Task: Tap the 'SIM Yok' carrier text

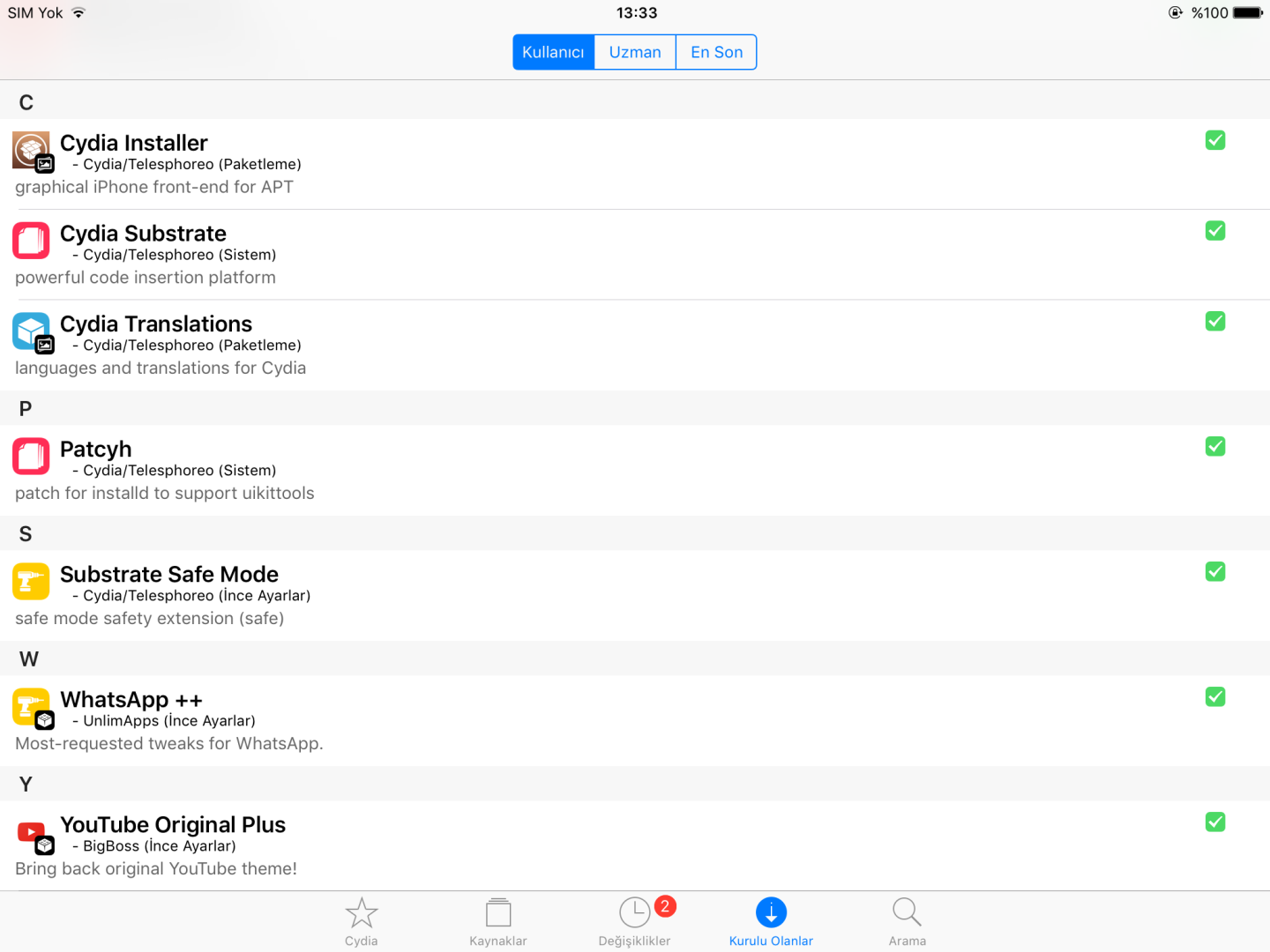Action: pos(35,12)
